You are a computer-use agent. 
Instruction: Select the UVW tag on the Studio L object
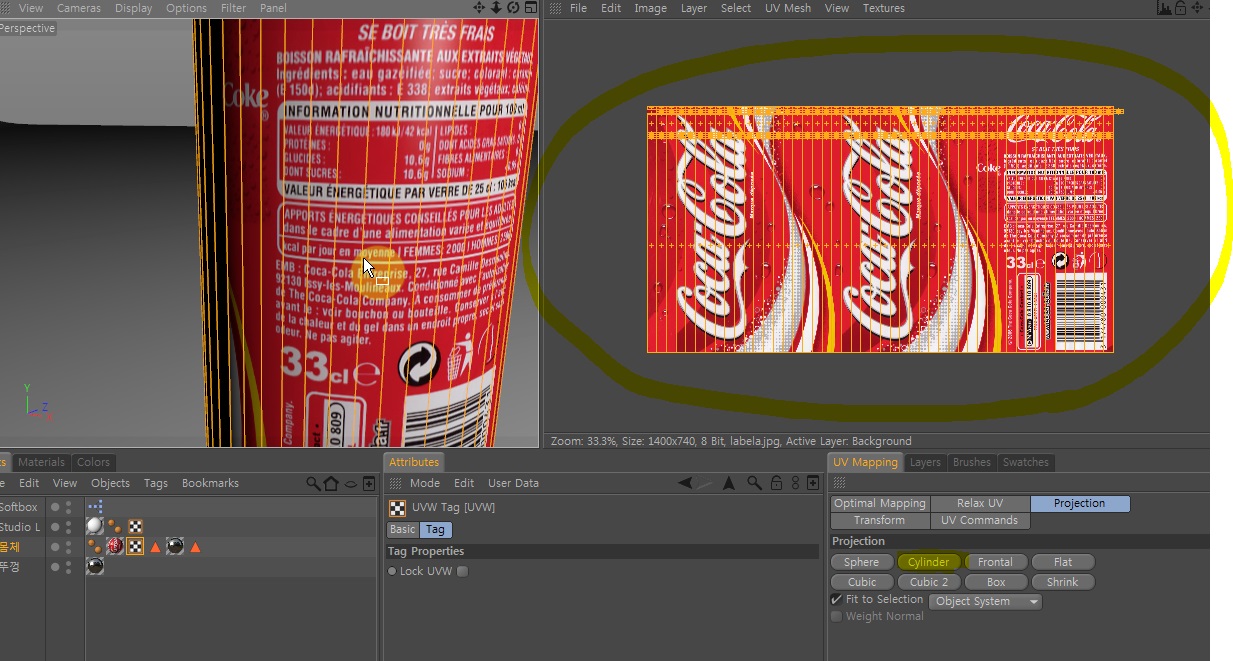tap(135, 527)
